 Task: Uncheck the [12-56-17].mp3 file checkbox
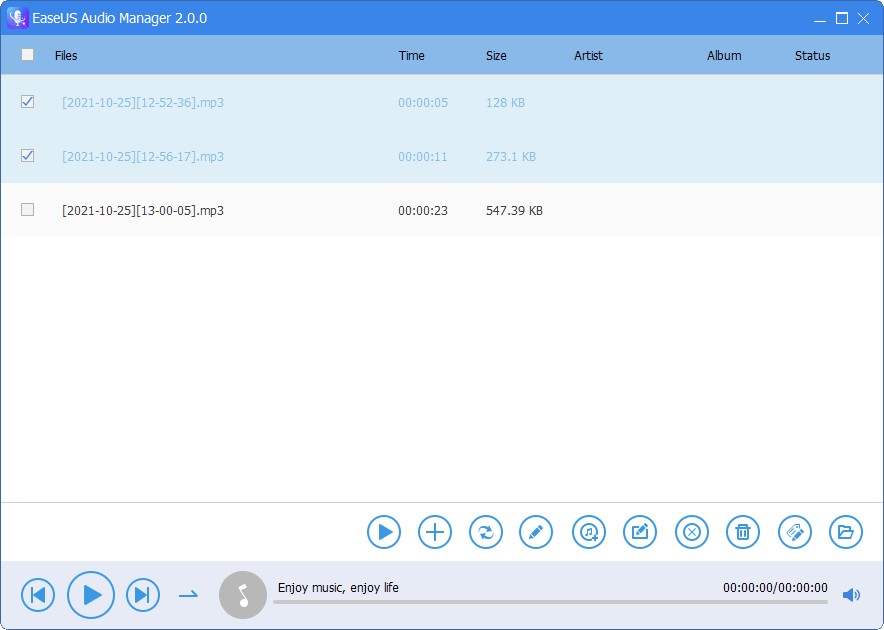pyautogui.click(x=28, y=156)
